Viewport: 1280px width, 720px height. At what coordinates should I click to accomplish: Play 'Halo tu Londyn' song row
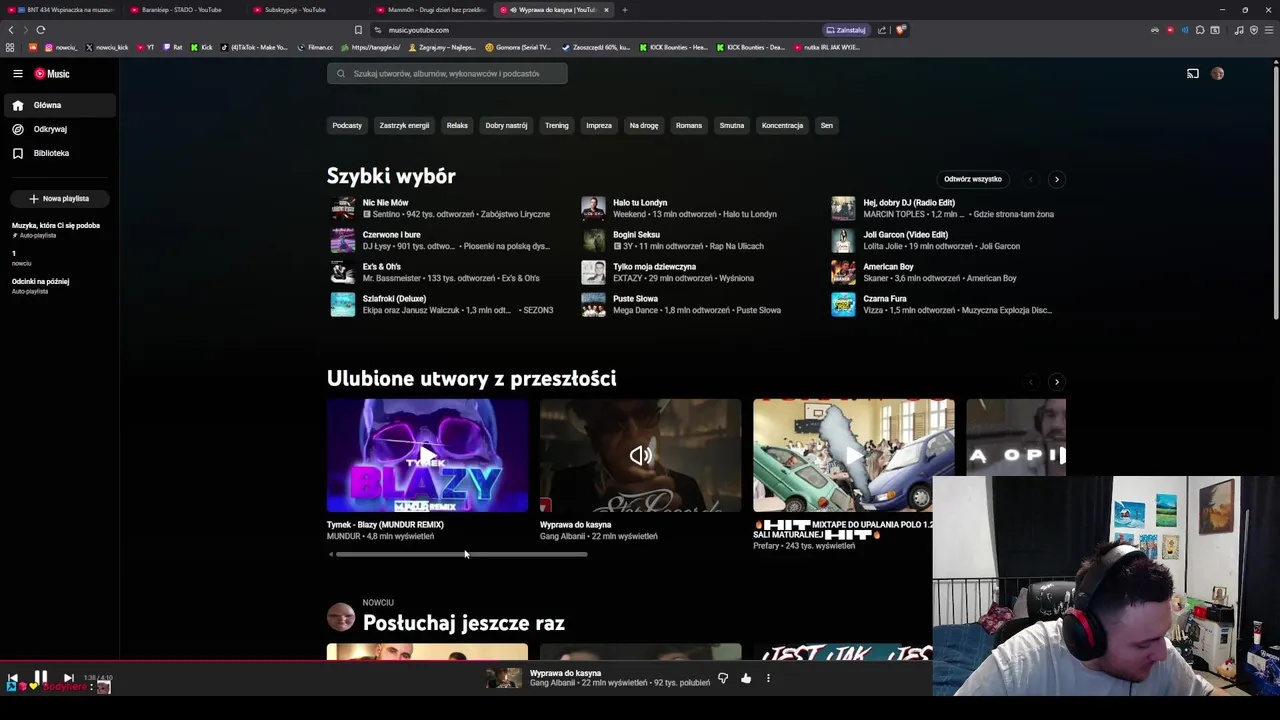[697, 208]
